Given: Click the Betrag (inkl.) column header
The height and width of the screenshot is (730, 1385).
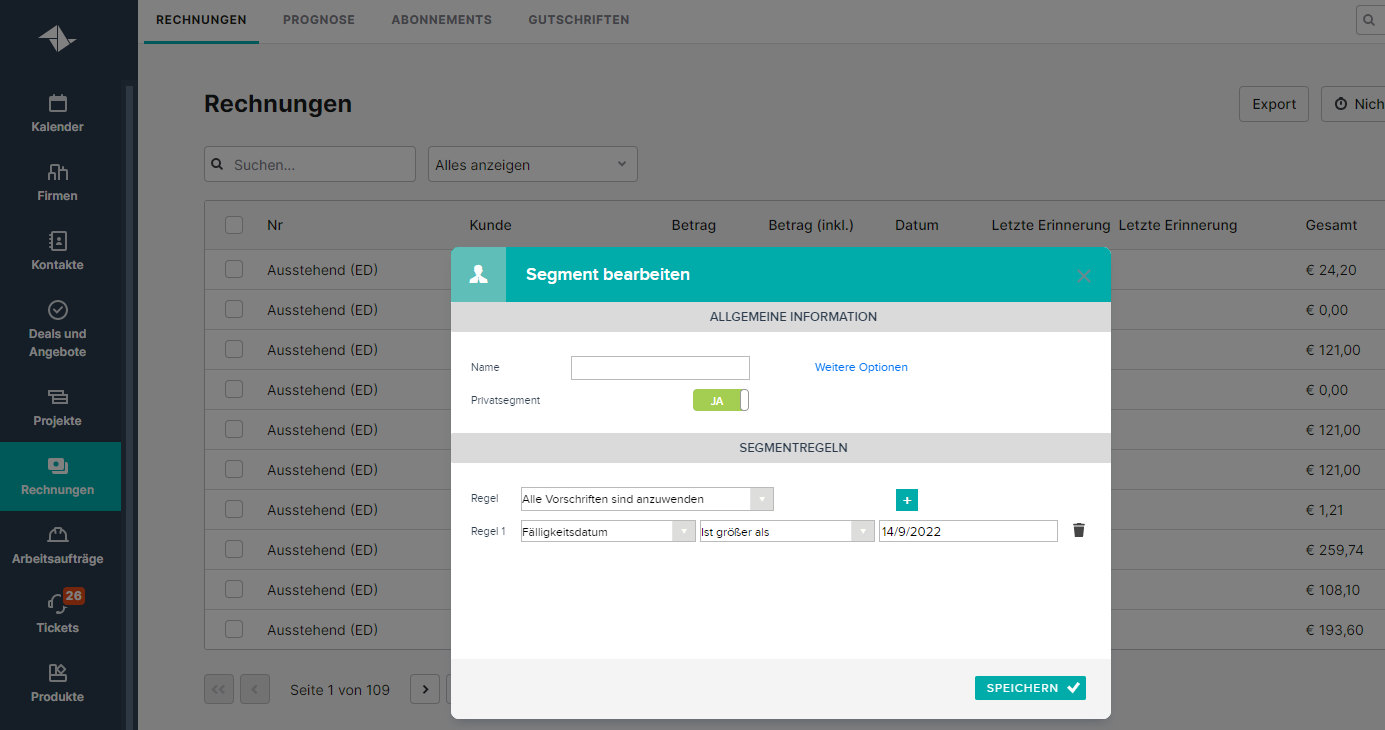Looking at the screenshot, I should click(811, 225).
